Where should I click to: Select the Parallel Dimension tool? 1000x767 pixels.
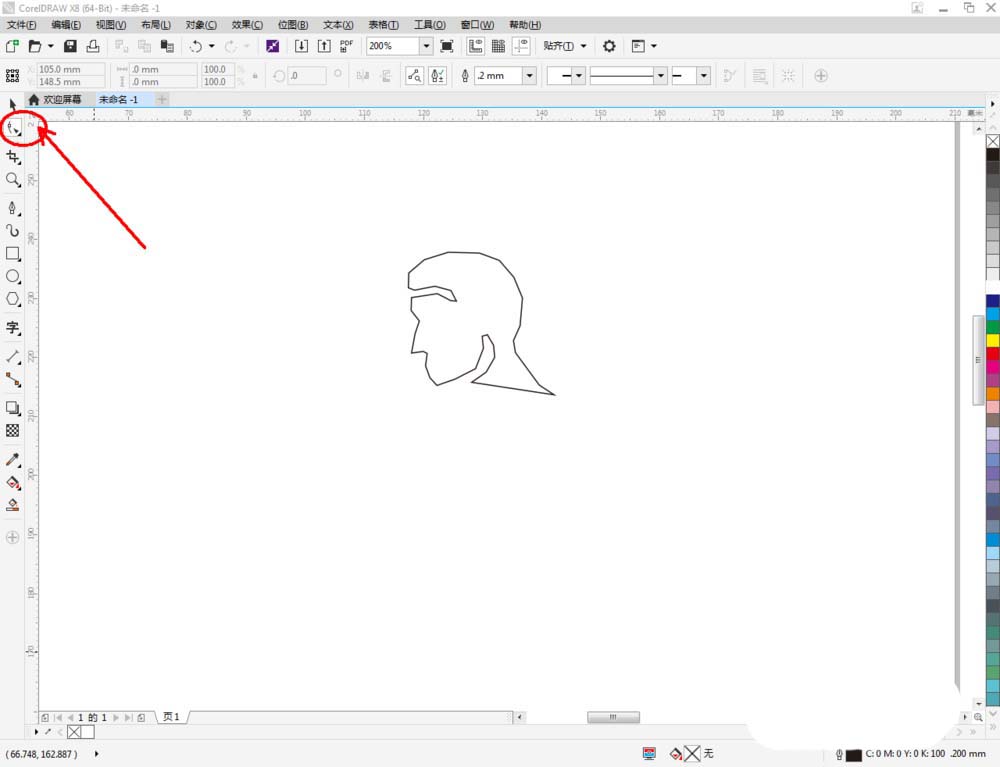pos(13,356)
